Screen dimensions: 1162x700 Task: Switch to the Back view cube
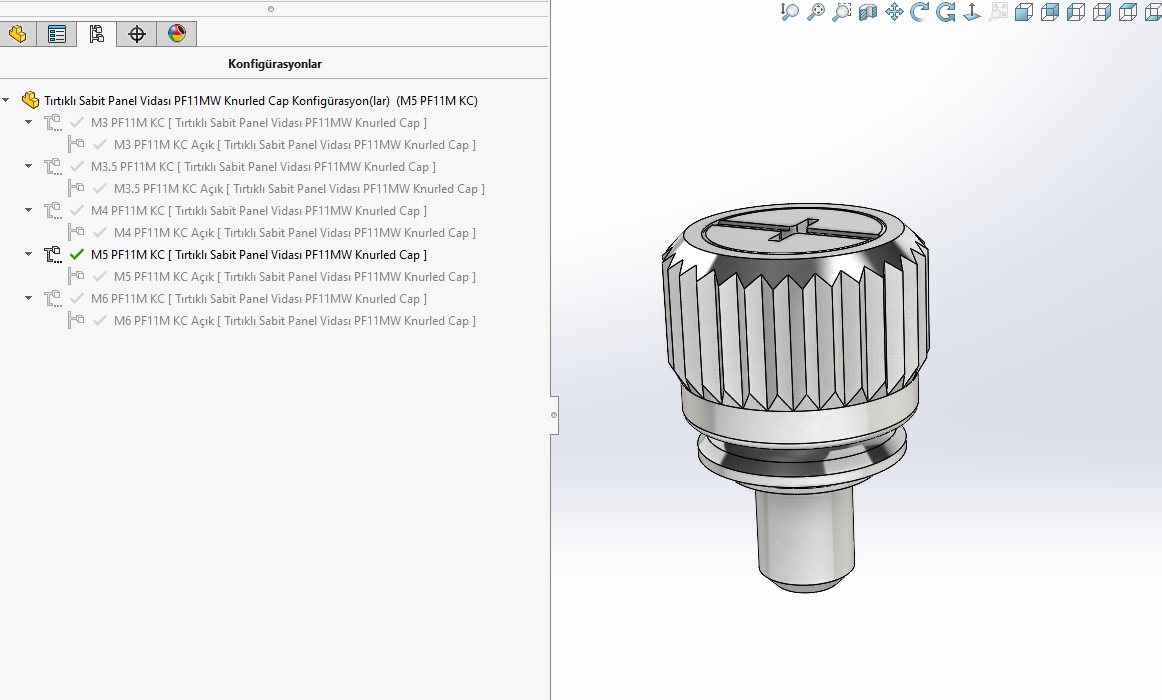[x=1050, y=12]
